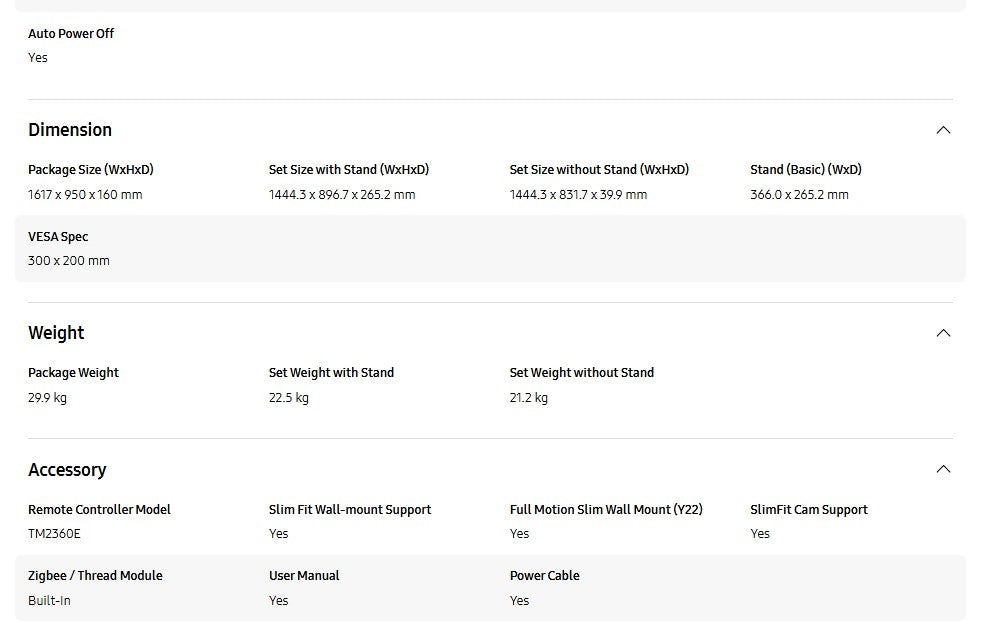The width and height of the screenshot is (988, 640).
Task: Collapse the Dimension section chevron
Action: click(943, 130)
